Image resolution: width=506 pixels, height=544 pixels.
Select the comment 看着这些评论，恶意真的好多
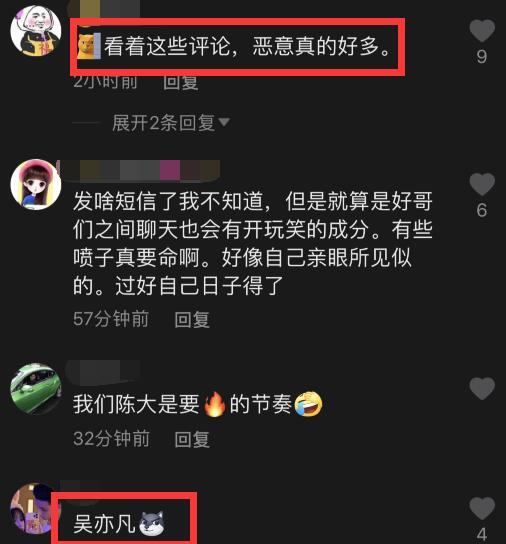pos(247,46)
